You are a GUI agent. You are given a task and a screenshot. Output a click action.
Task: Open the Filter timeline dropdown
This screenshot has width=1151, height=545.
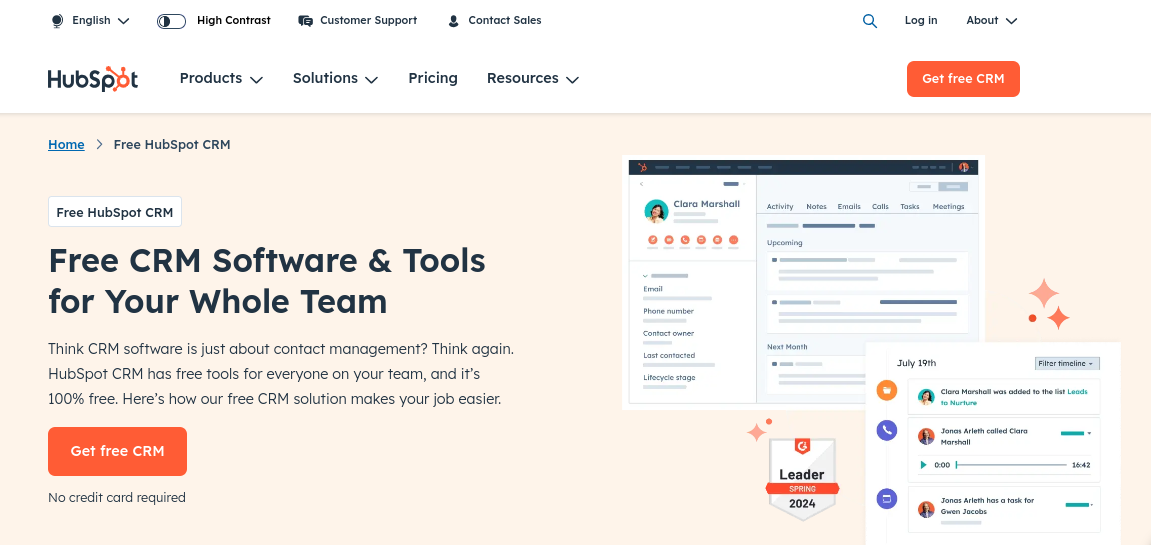coord(1067,364)
